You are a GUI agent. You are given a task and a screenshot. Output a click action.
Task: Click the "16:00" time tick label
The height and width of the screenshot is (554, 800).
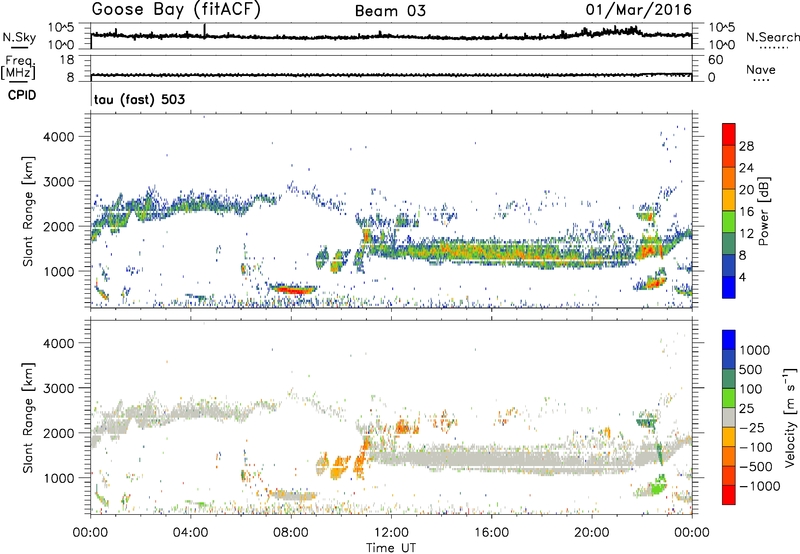(491, 533)
